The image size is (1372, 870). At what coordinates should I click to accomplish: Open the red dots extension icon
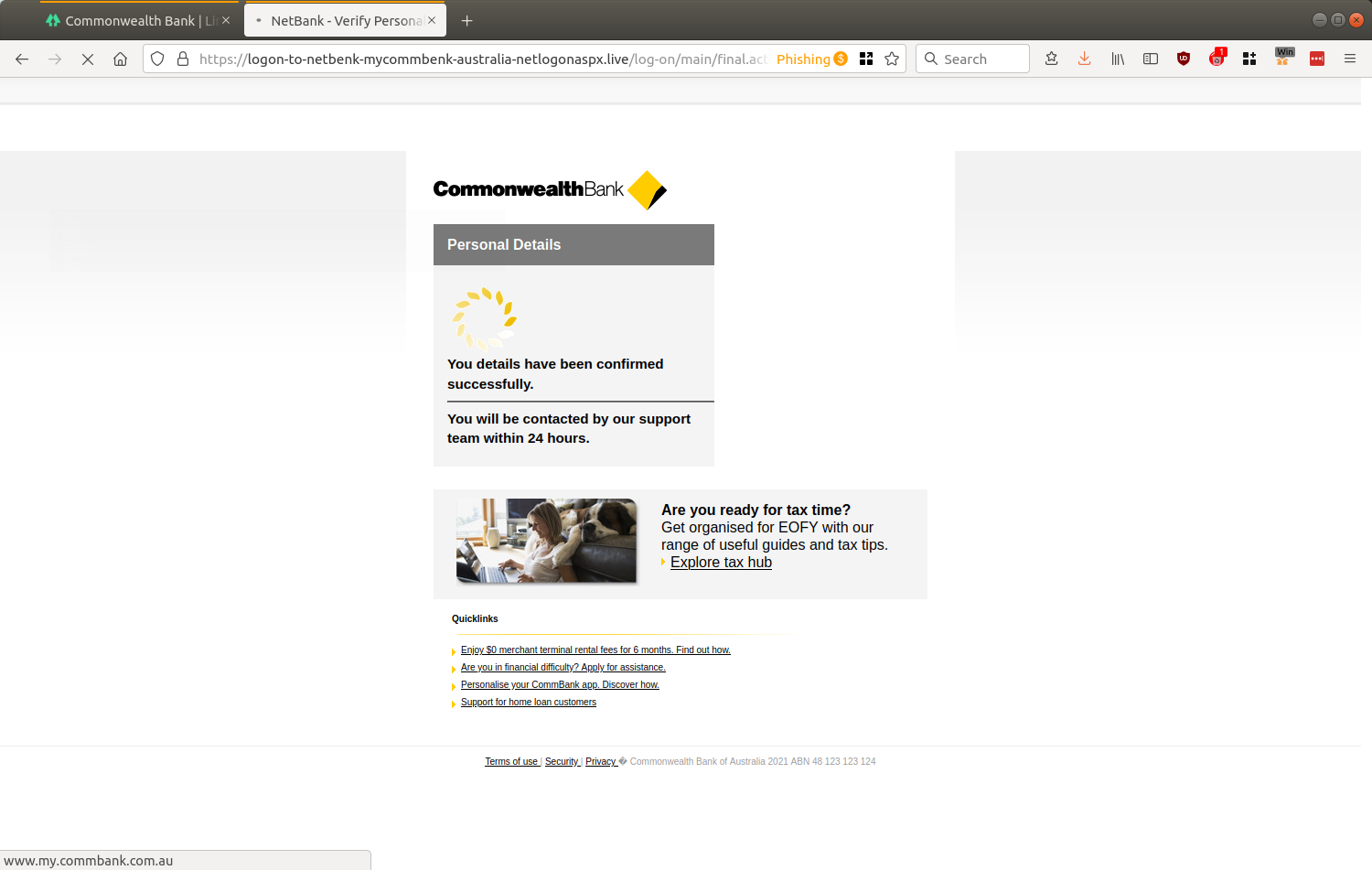[x=1317, y=59]
